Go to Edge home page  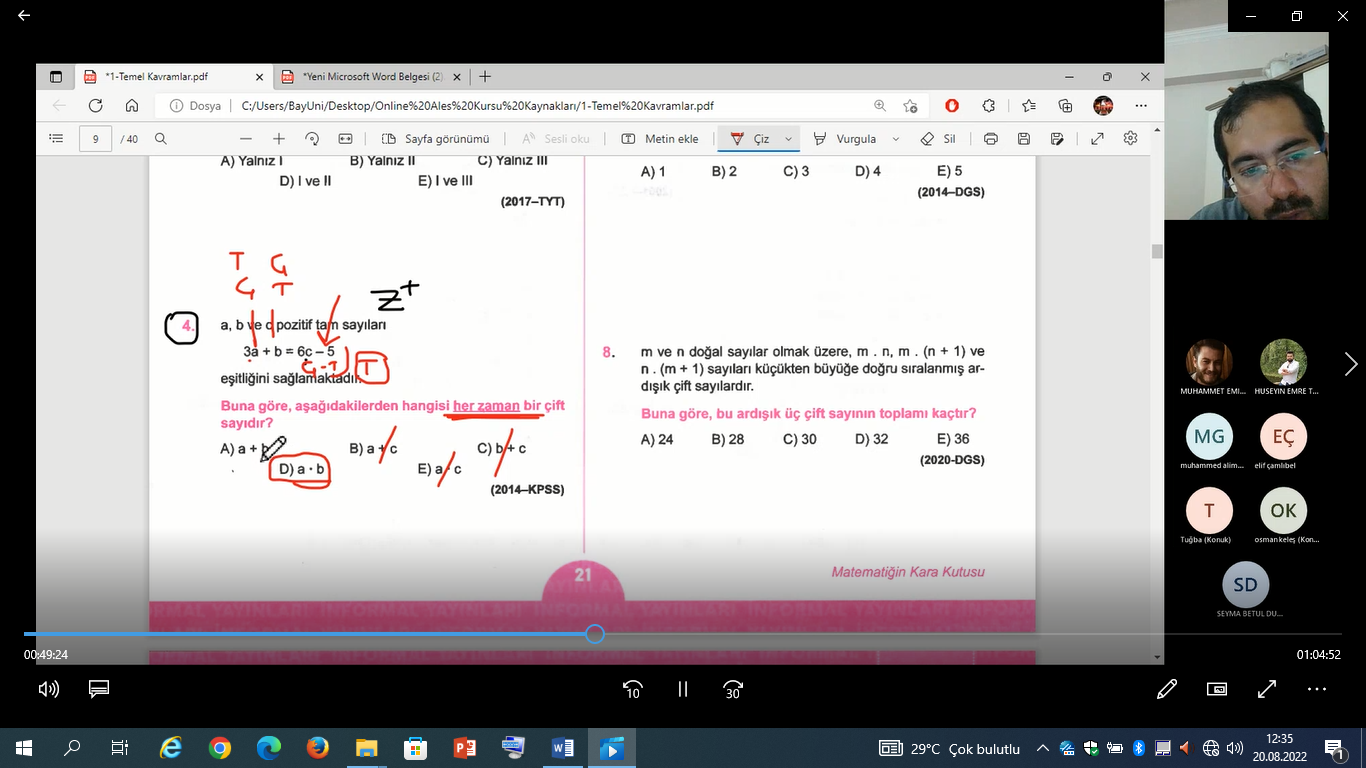click(132, 106)
